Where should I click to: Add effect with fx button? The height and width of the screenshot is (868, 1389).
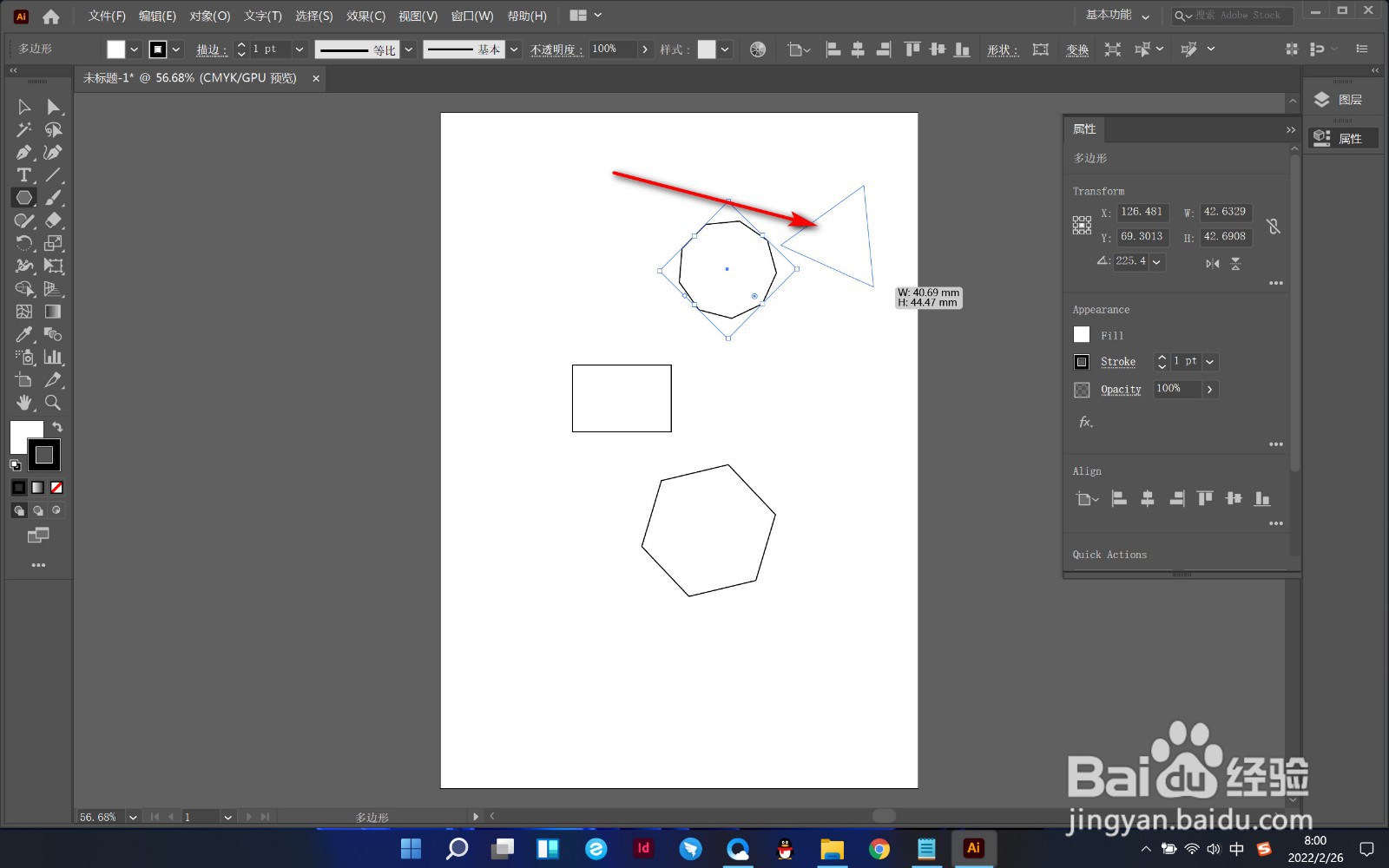point(1085,422)
